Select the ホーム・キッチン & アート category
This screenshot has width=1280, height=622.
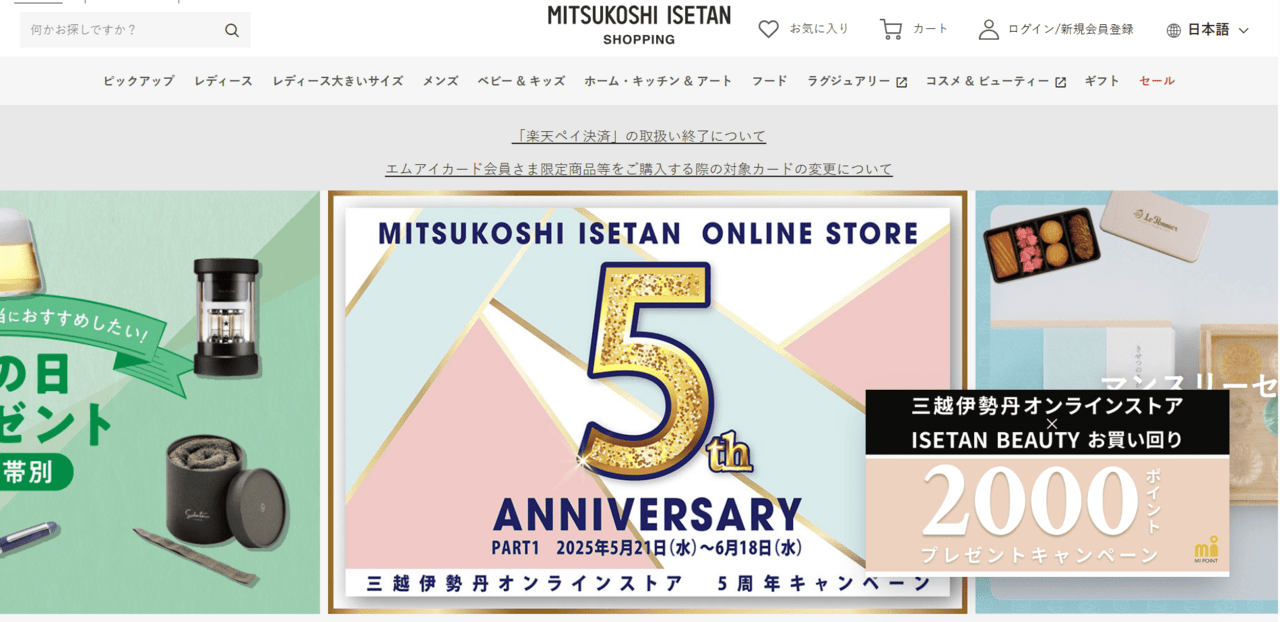click(658, 81)
